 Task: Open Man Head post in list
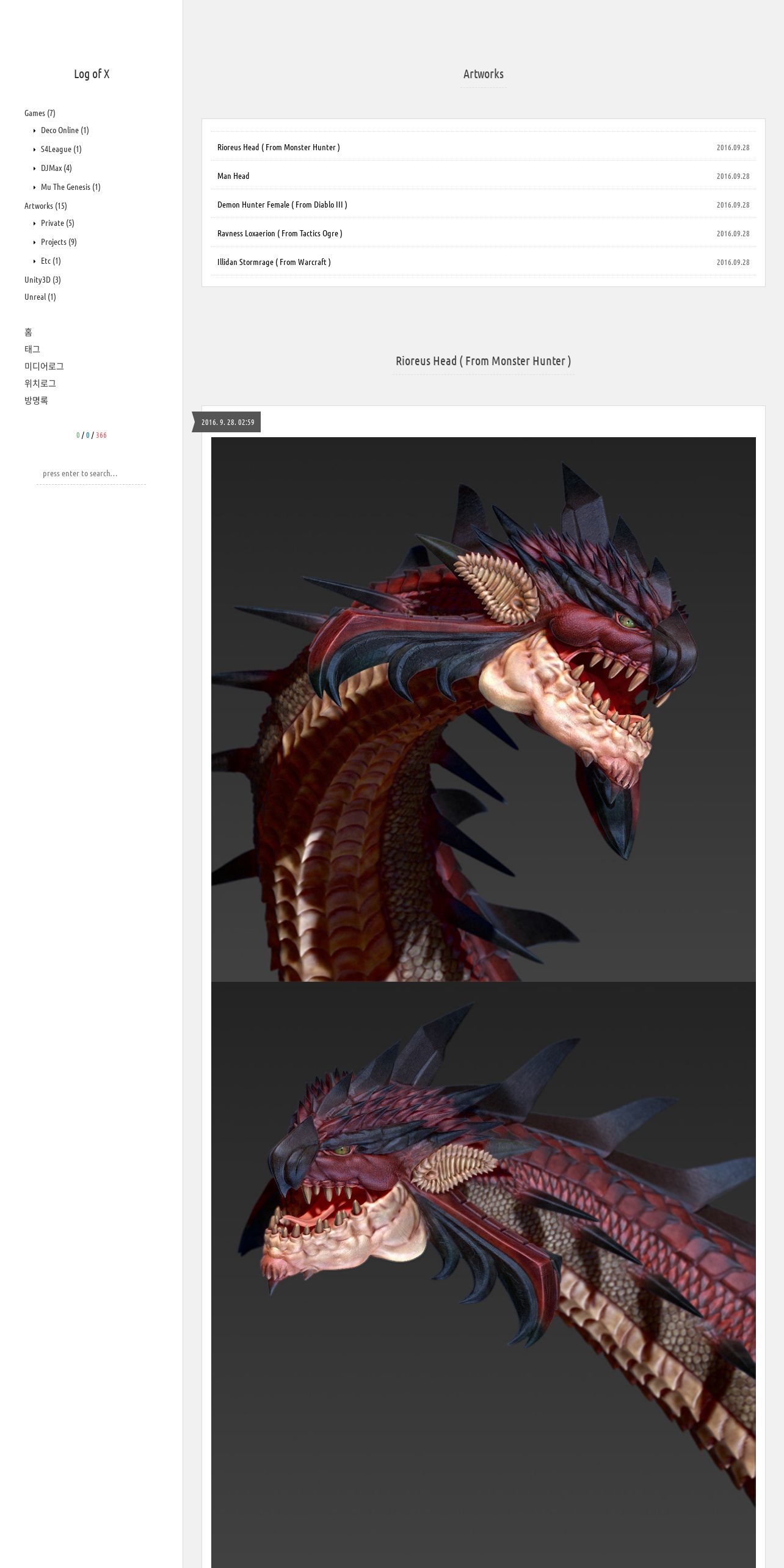(x=233, y=176)
